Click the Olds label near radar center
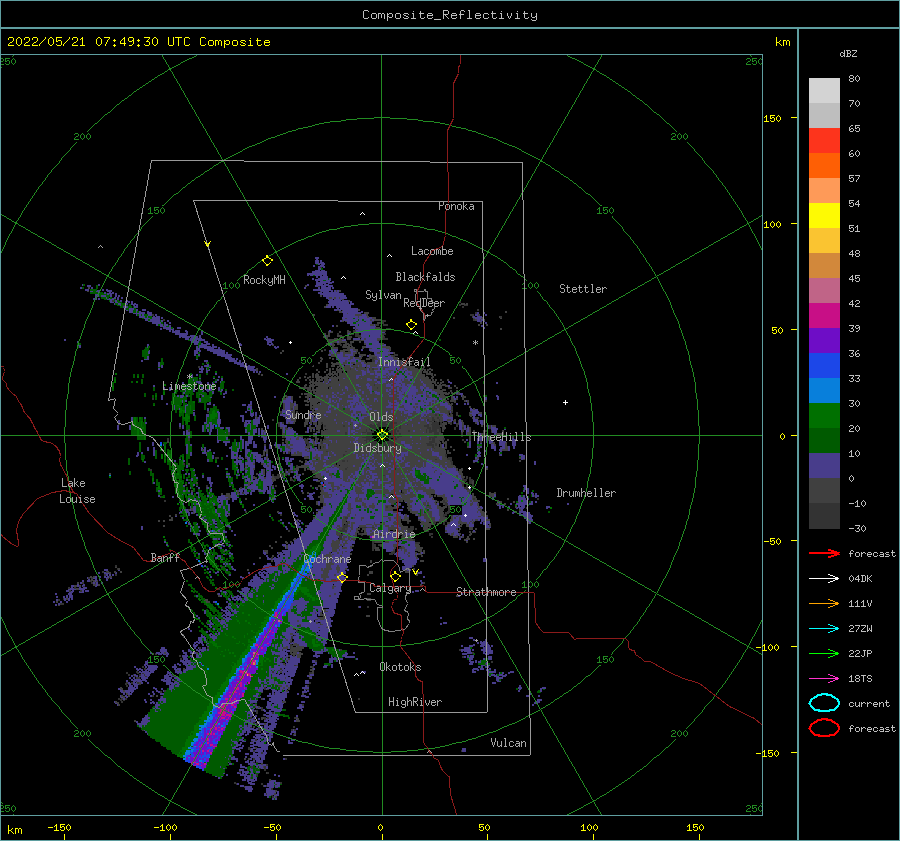 pyautogui.click(x=381, y=417)
